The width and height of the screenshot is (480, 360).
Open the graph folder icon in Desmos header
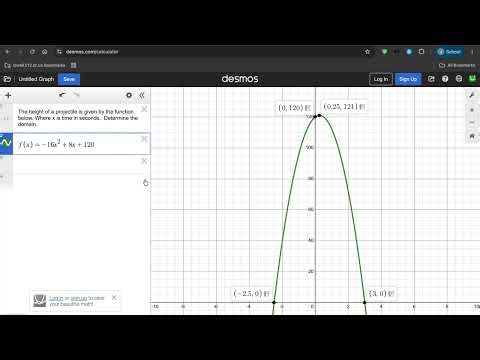pos(7,79)
